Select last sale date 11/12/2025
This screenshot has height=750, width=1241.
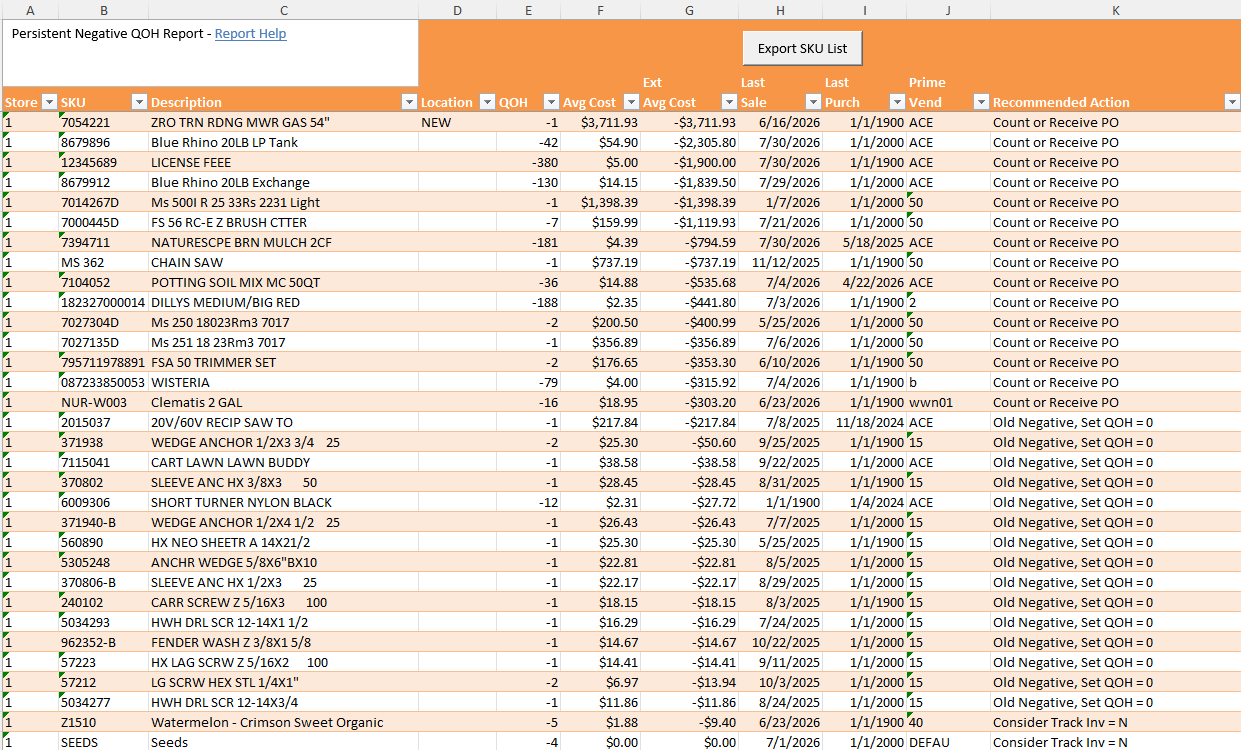point(780,262)
